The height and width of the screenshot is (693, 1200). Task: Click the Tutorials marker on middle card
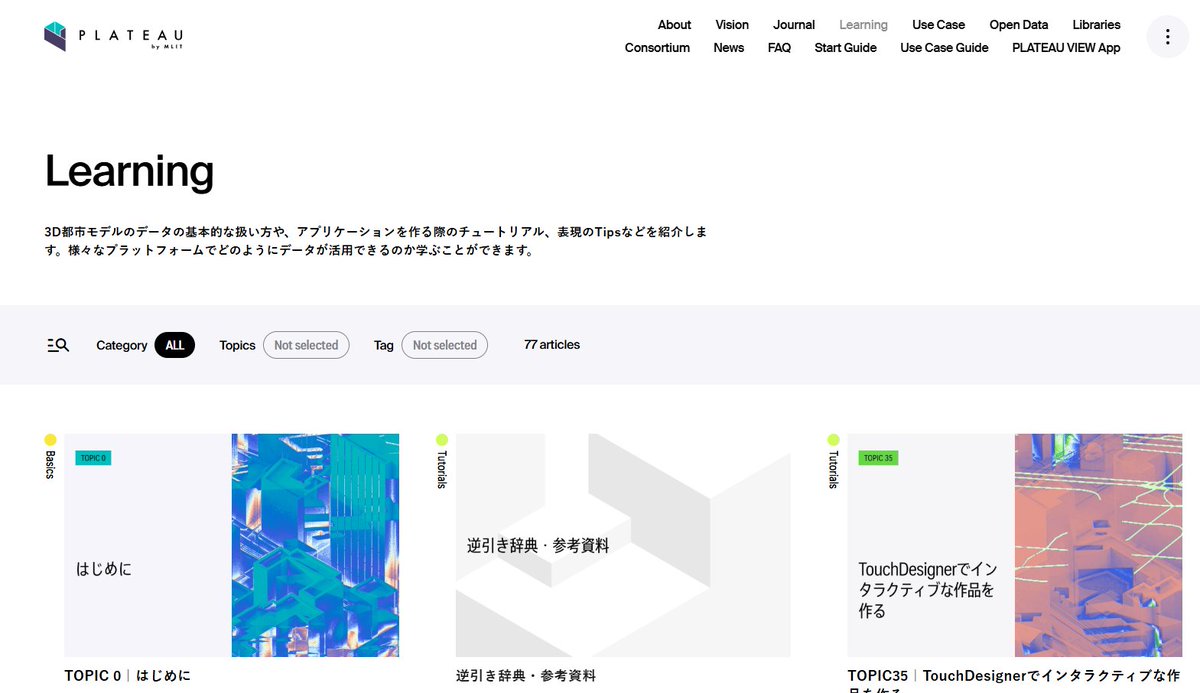click(x=440, y=468)
